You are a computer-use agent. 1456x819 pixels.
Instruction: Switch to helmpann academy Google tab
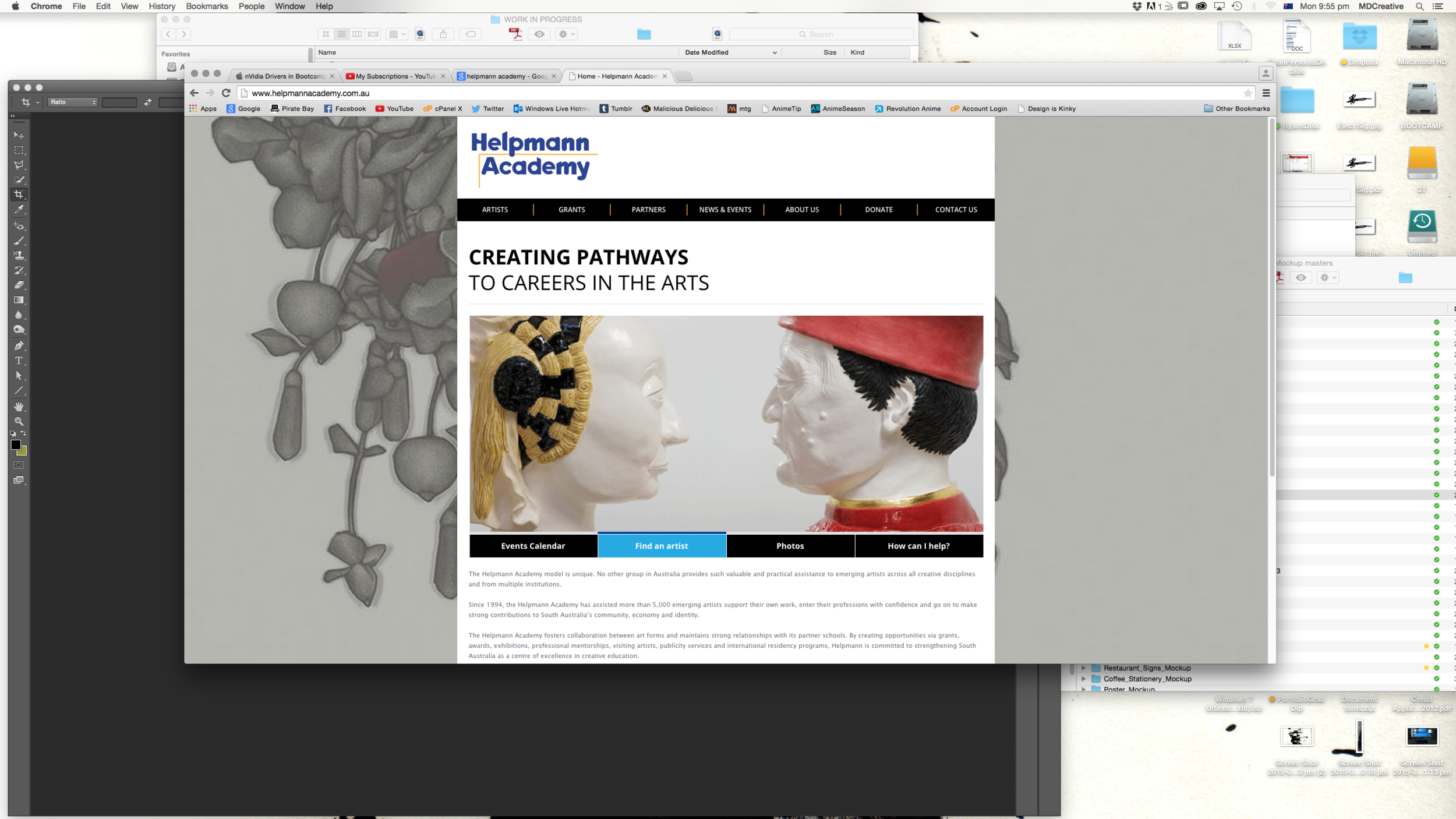507,76
